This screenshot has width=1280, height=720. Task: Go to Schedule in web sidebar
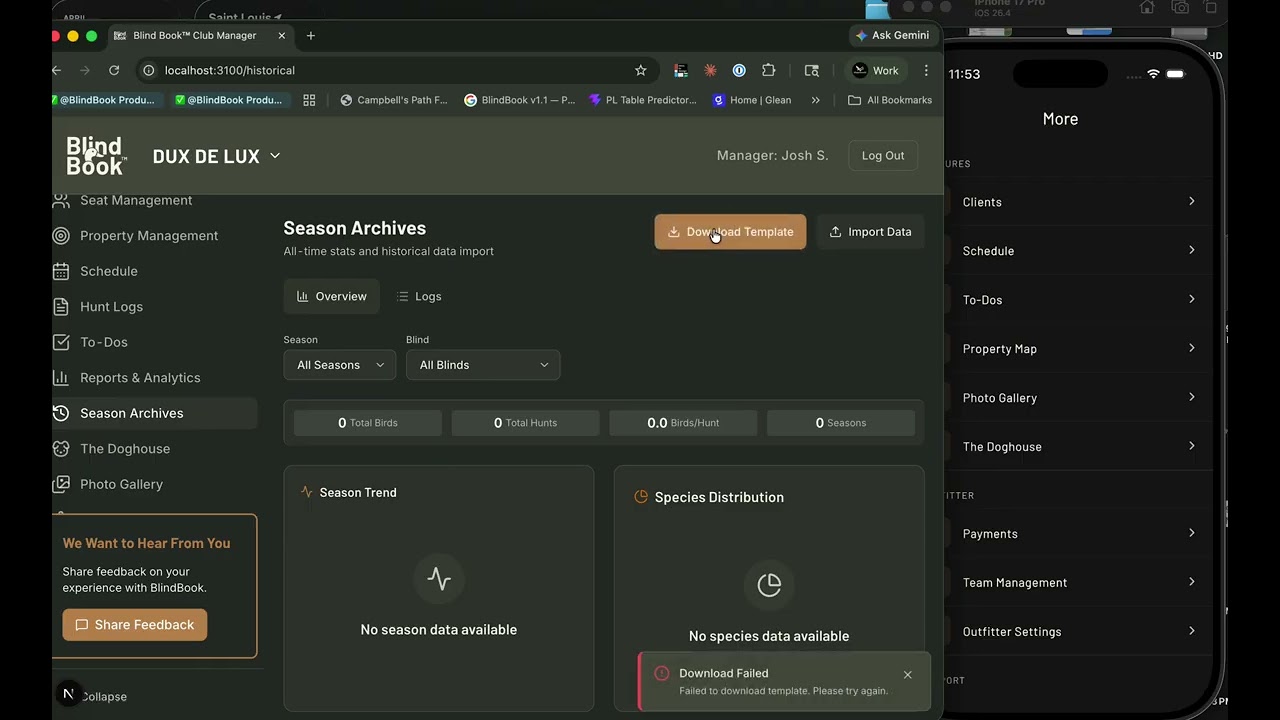pyautogui.click(x=155, y=271)
